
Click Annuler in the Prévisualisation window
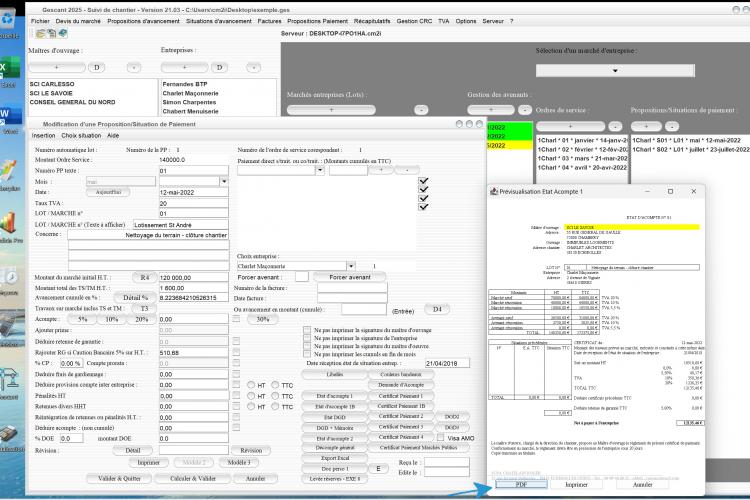642,484
